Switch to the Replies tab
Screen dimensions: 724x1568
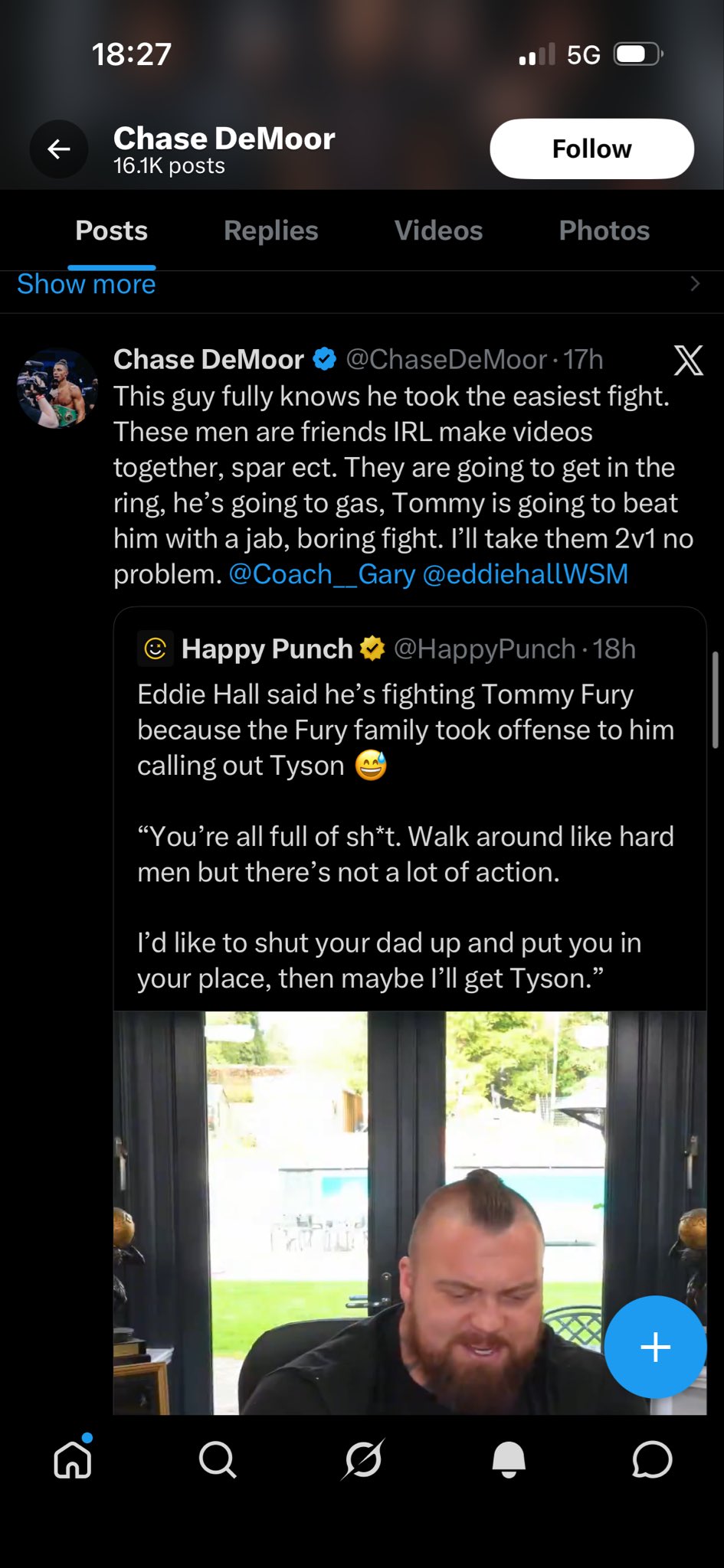click(x=270, y=230)
